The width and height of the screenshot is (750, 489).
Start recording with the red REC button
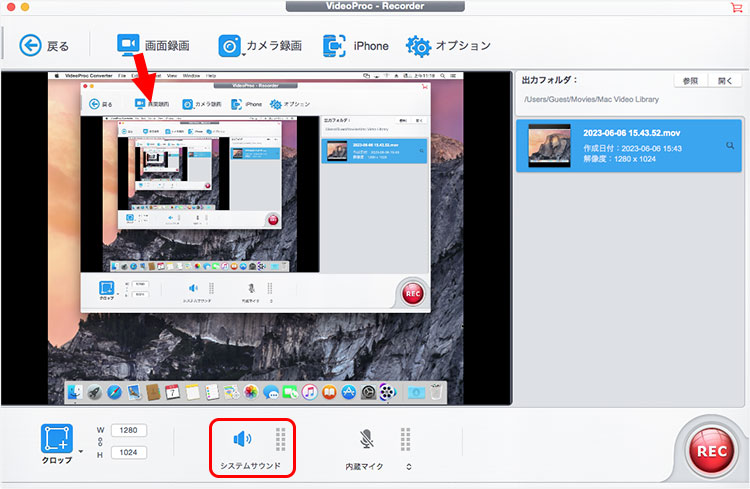pos(711,451)
